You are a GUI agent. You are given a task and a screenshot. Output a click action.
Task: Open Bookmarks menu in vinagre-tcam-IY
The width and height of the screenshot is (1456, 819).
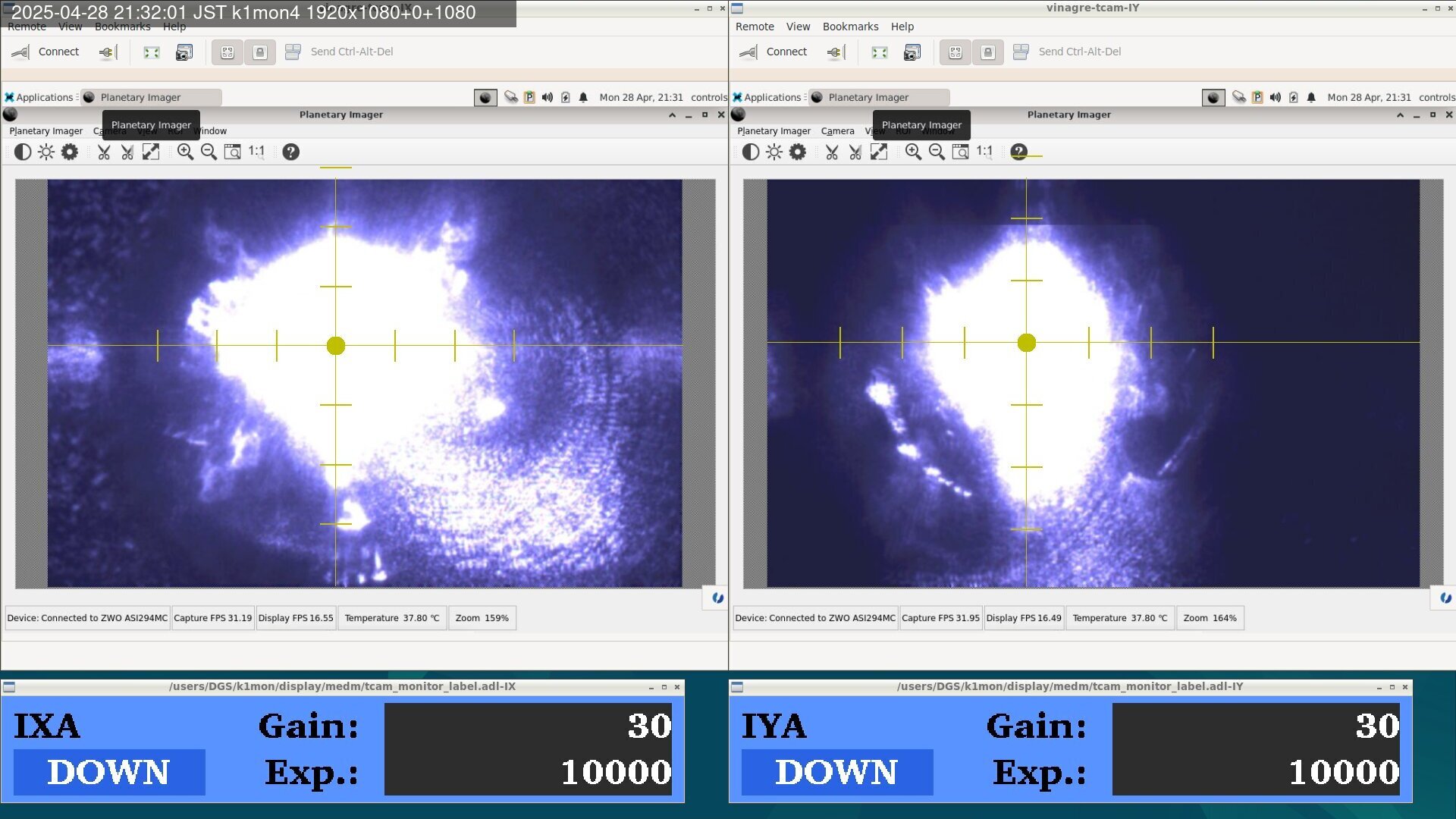850,27
